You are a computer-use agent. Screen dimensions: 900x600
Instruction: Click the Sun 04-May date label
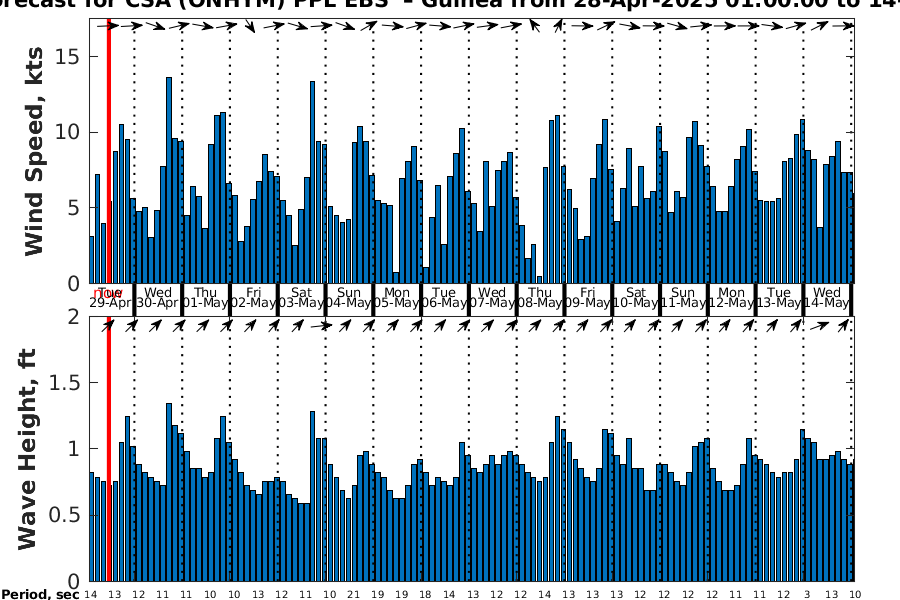(349, 297)
